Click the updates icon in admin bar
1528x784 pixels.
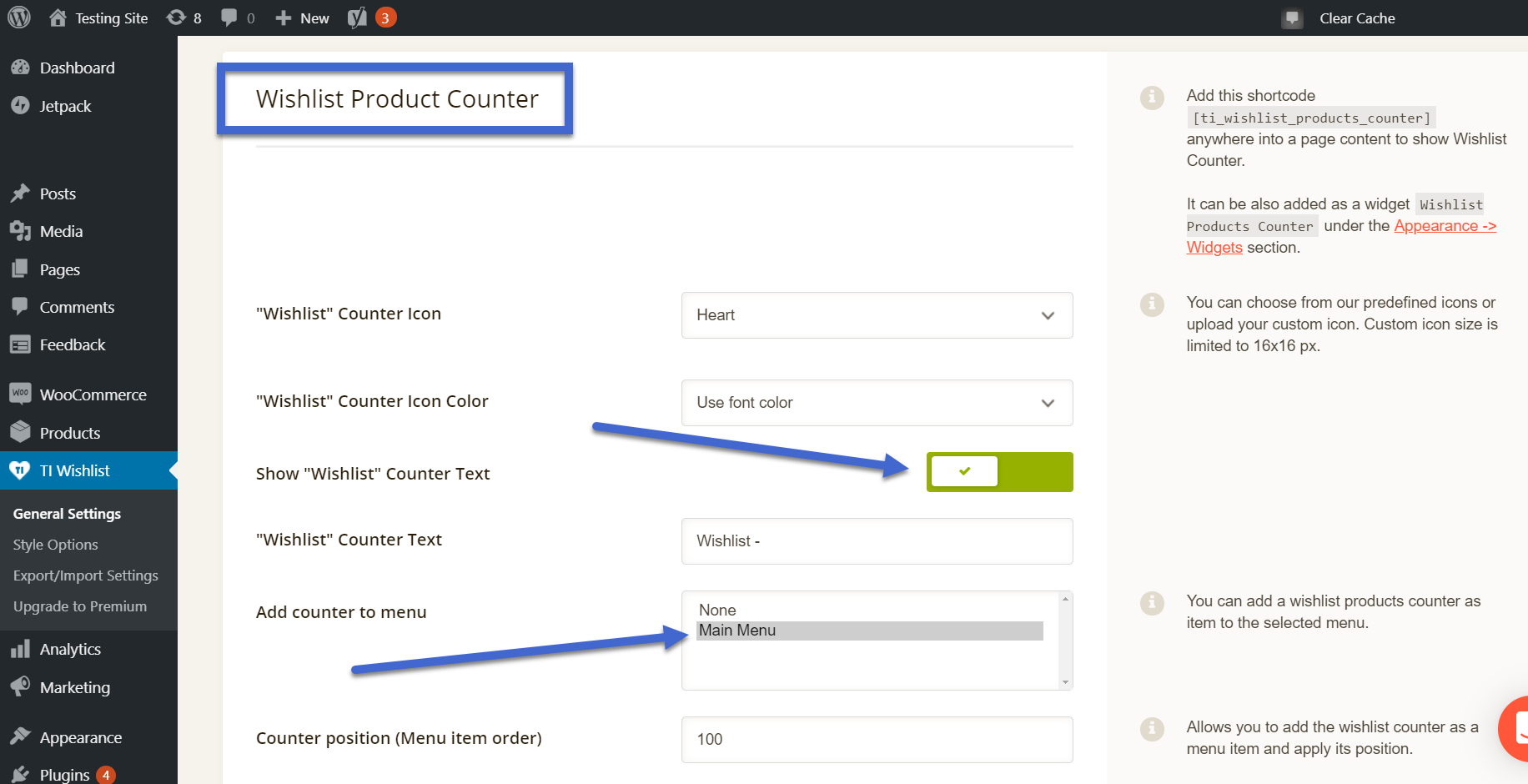point(177,18)
